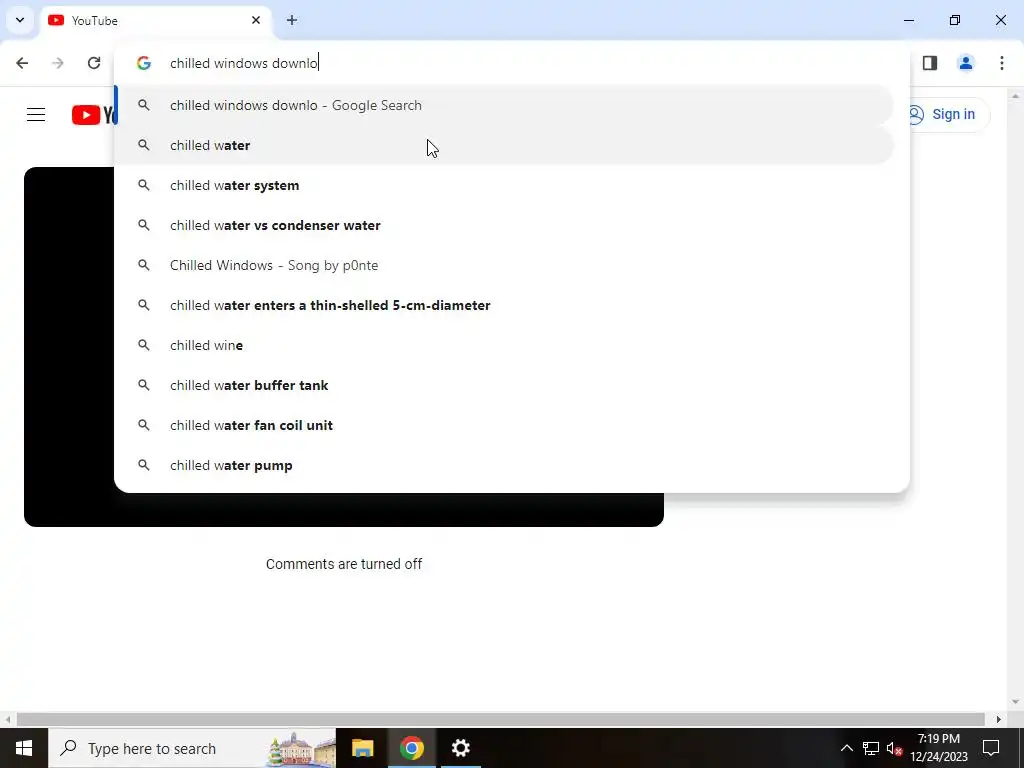Select the 'chilled water' suggestion
This screenshot has width=1024, height=768.
click(x=504, y=145)
